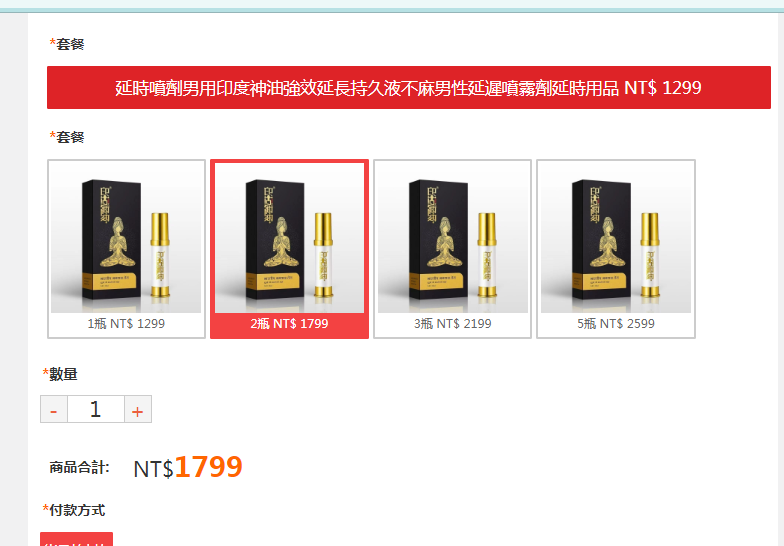Click the 1瓶 NT$ 1299 price label
This screenshot has height=546, width=784.
point(126,324)
